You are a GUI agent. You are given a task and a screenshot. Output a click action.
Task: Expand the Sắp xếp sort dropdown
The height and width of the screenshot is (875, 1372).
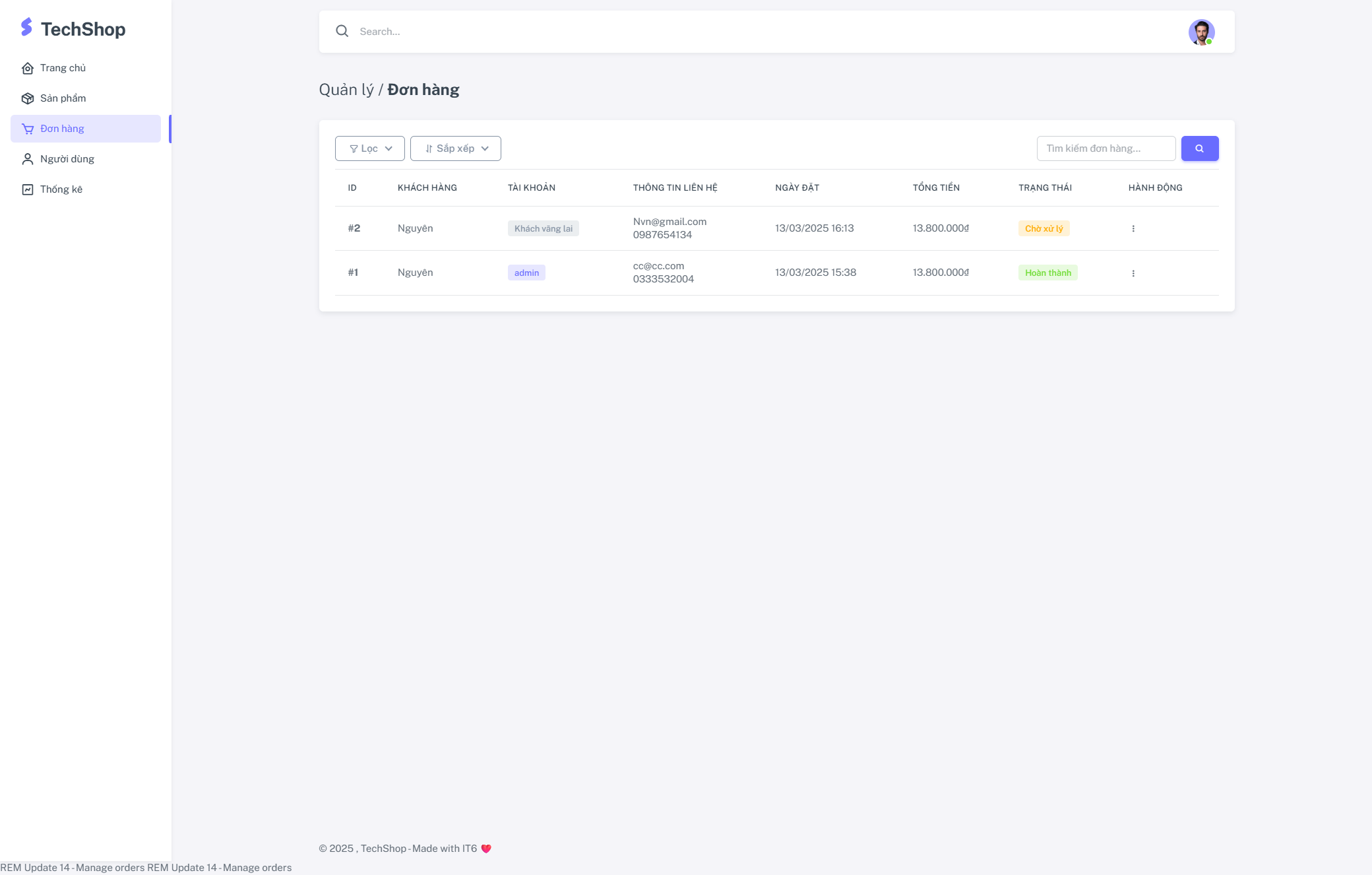coord(456,148)
